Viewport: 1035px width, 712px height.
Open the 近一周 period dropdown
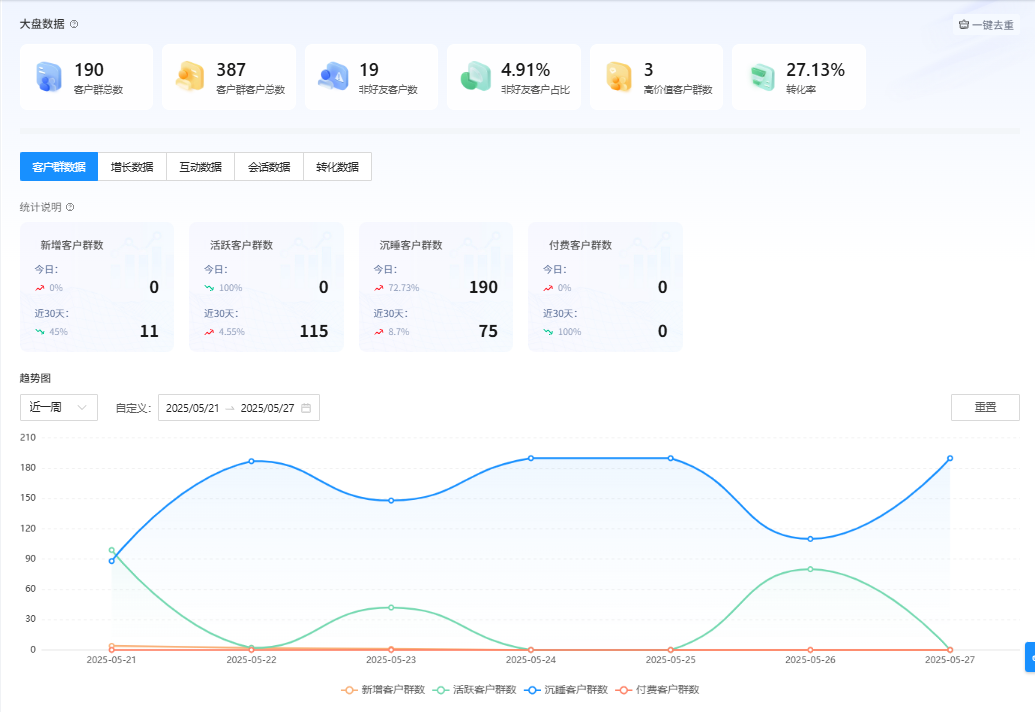[59, 407]
